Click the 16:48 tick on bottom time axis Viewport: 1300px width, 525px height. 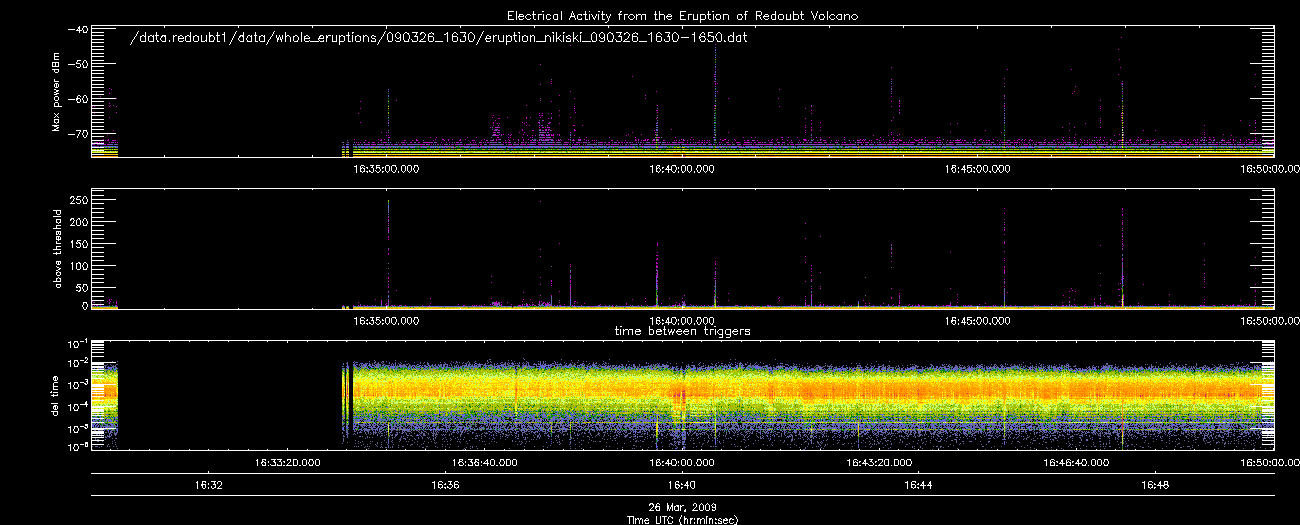point(1156,485)
